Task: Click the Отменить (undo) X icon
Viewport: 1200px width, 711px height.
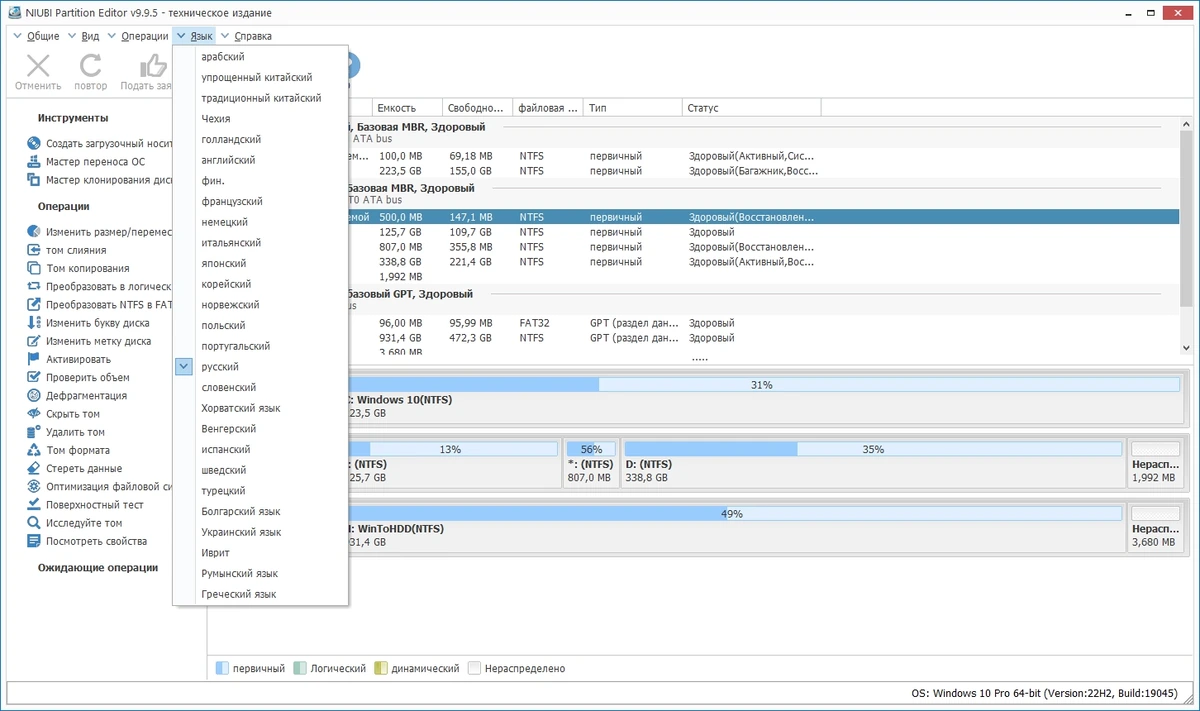Action: tap(38, 66)
